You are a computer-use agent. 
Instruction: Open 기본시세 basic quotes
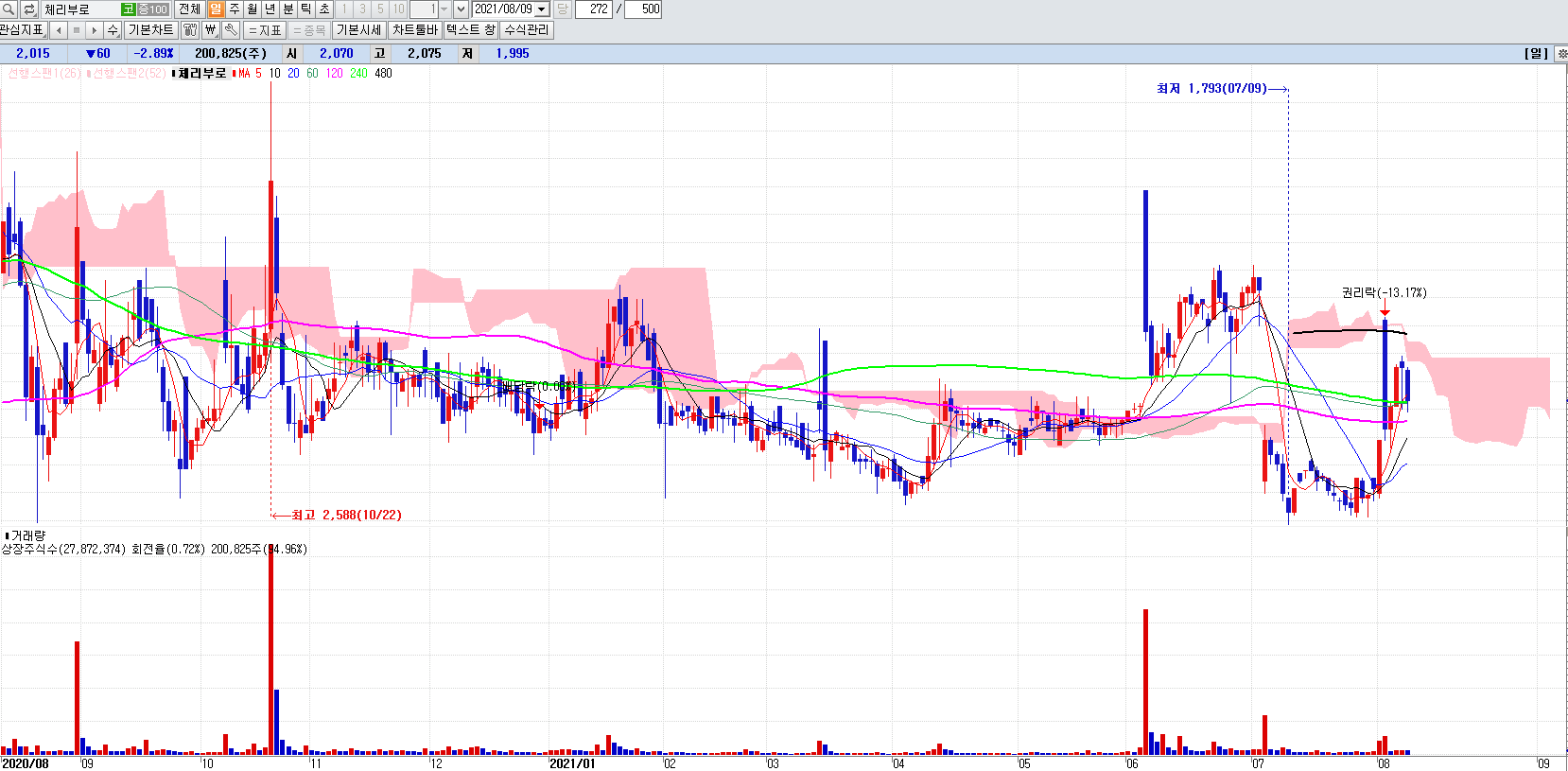pos(359,30)
